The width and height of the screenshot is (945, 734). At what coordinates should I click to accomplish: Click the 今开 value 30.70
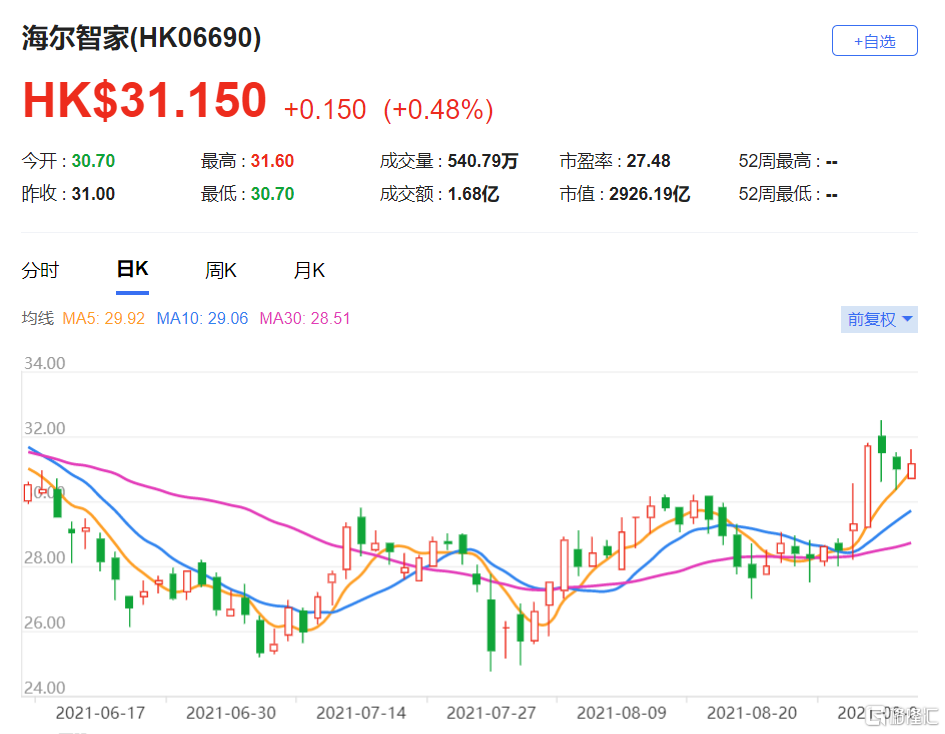point(93,161)
